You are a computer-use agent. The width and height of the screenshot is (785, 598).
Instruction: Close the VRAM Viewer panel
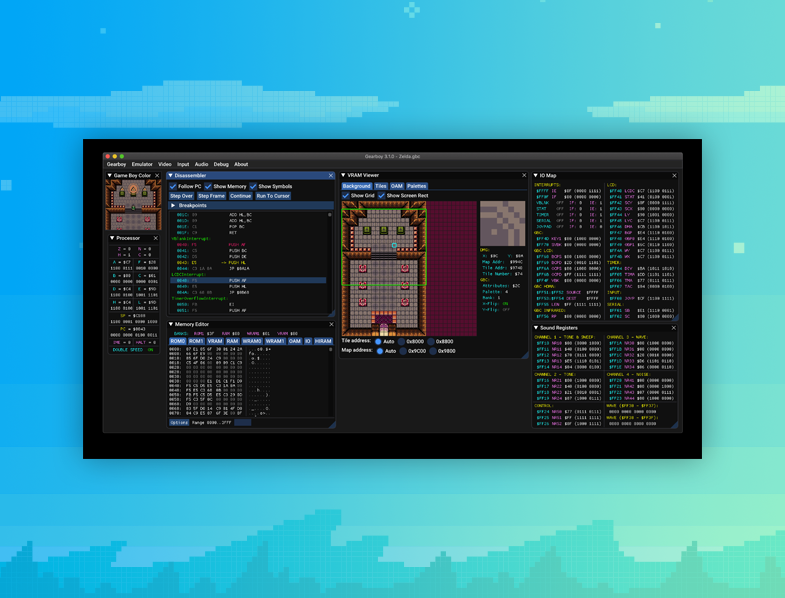524,175
